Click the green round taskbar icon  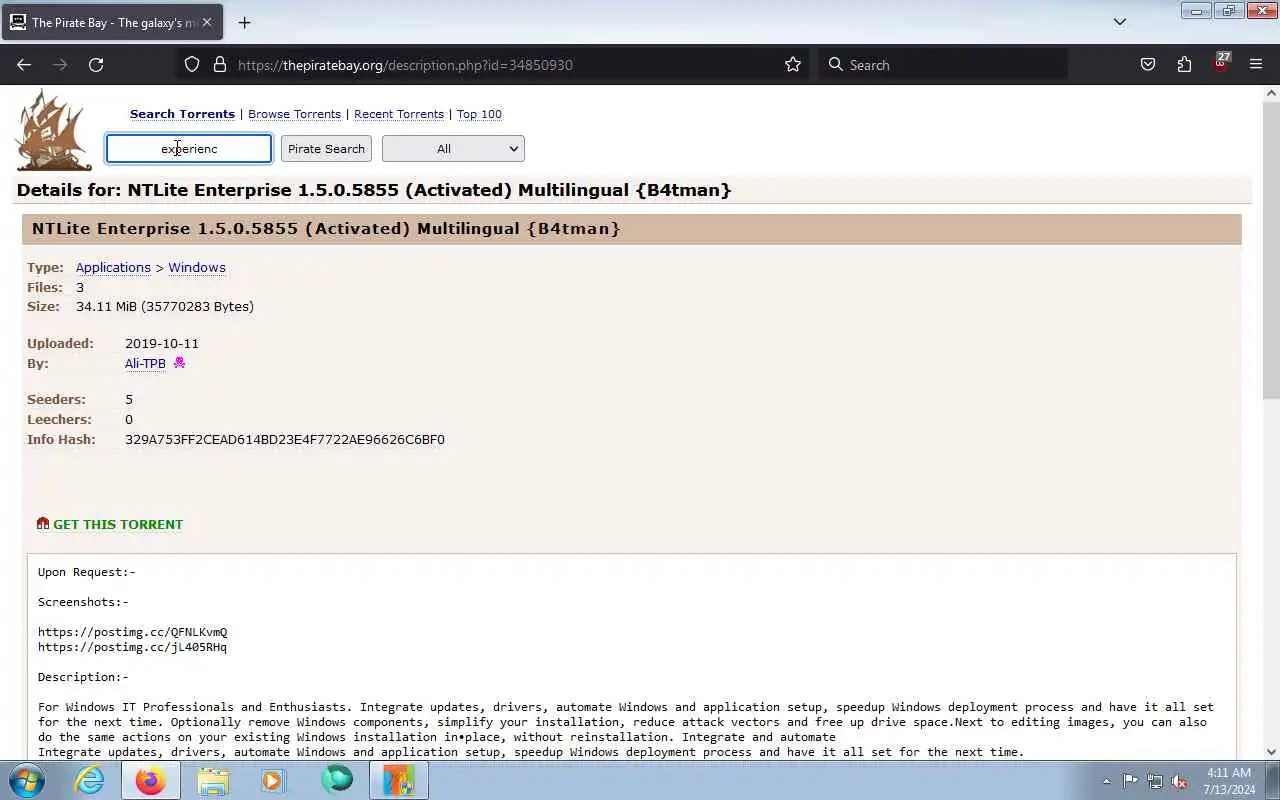pyautogui.click(x=337, y=779)
